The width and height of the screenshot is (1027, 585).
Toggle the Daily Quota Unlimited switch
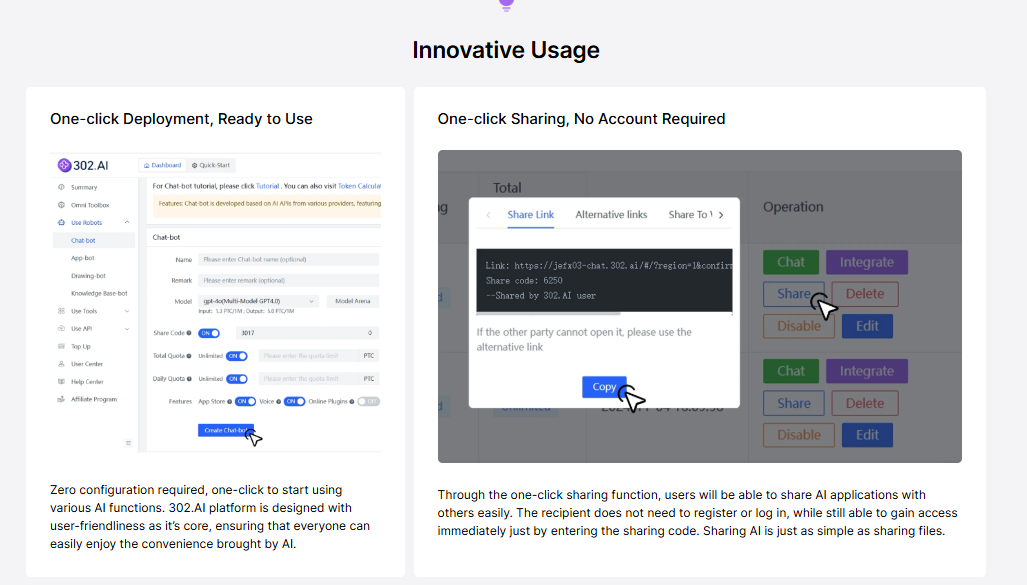pyautogui.click(x=237, y=379)
